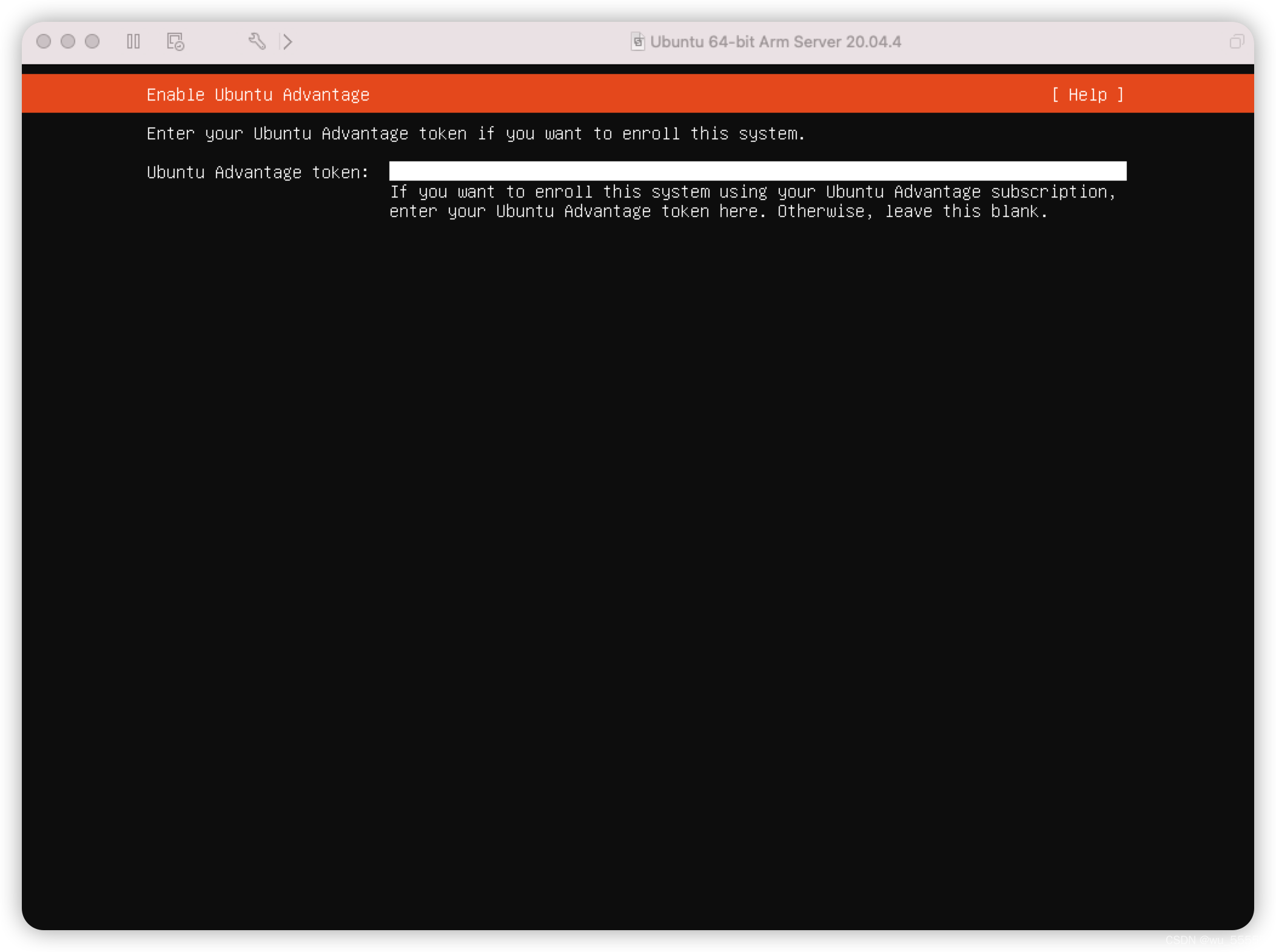
Task: Click the document icon beside window title
Action: [637, 41]
